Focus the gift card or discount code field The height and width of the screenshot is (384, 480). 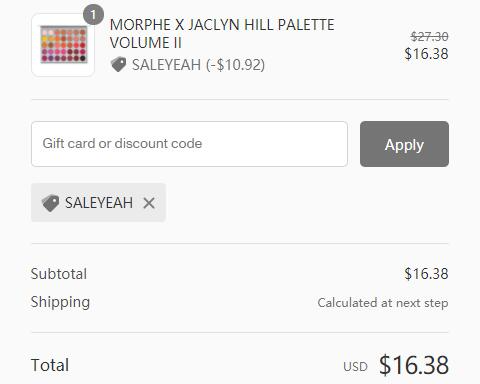[x=189, y=144]
